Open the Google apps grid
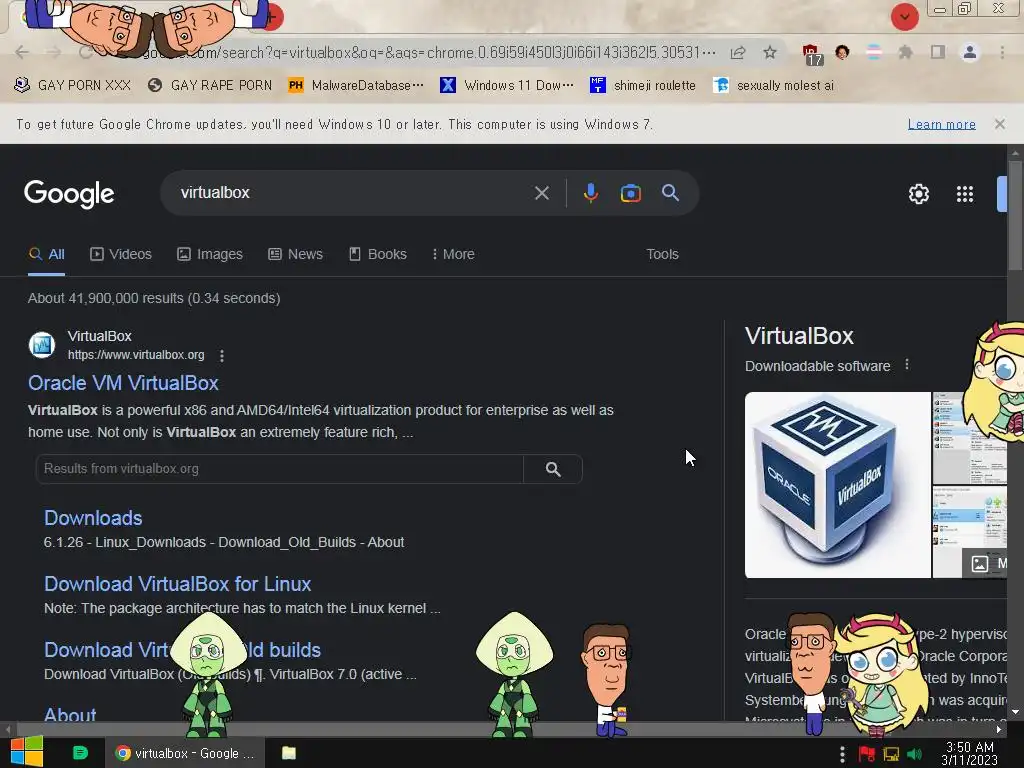Screen dimensions: 1024x768 tap(965, 194)
